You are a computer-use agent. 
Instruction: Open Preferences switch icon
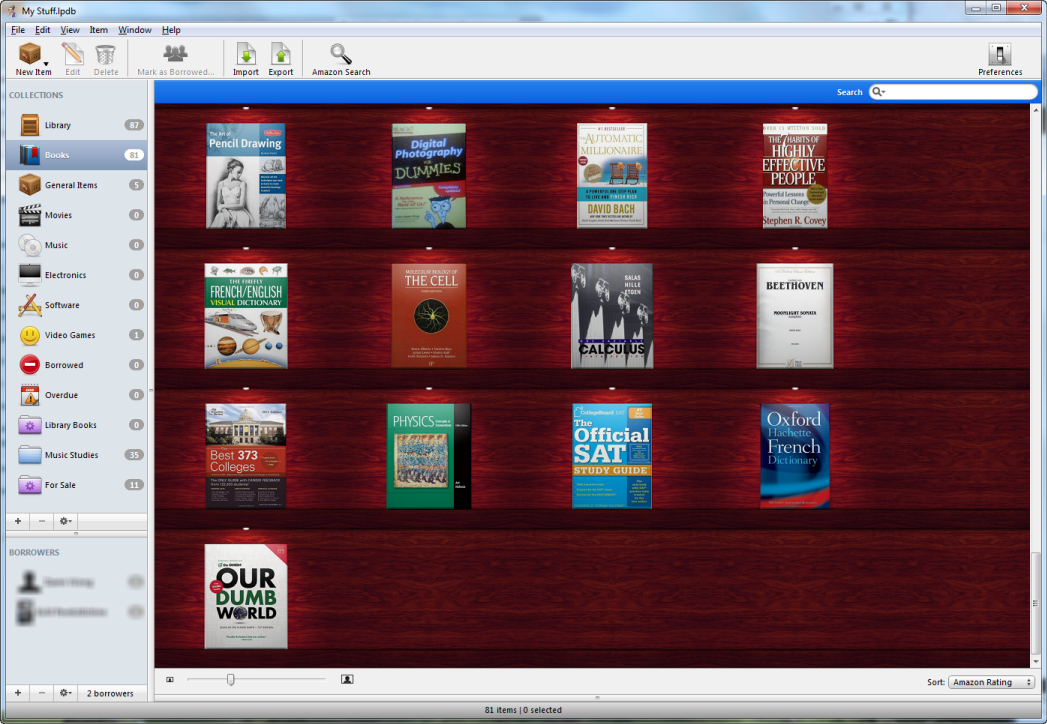pos(1000,54)
